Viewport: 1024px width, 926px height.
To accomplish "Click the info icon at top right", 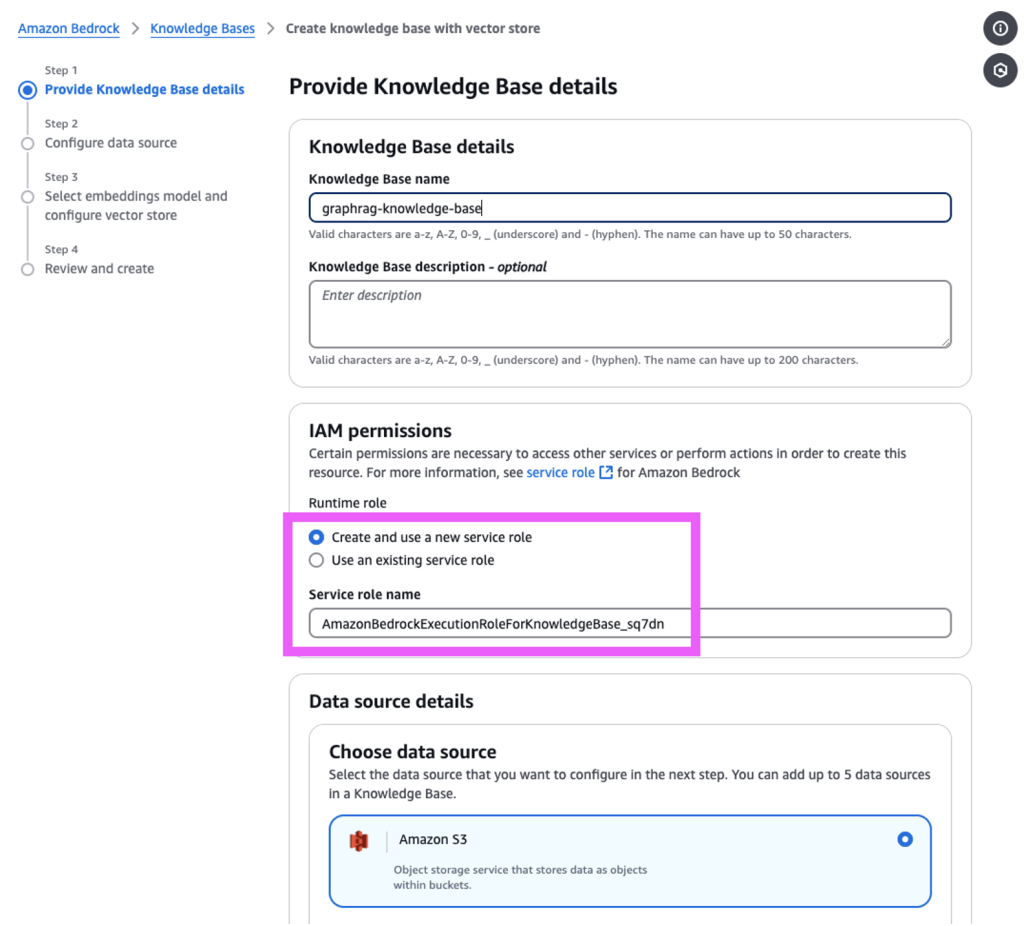I will pos(1000,28).
